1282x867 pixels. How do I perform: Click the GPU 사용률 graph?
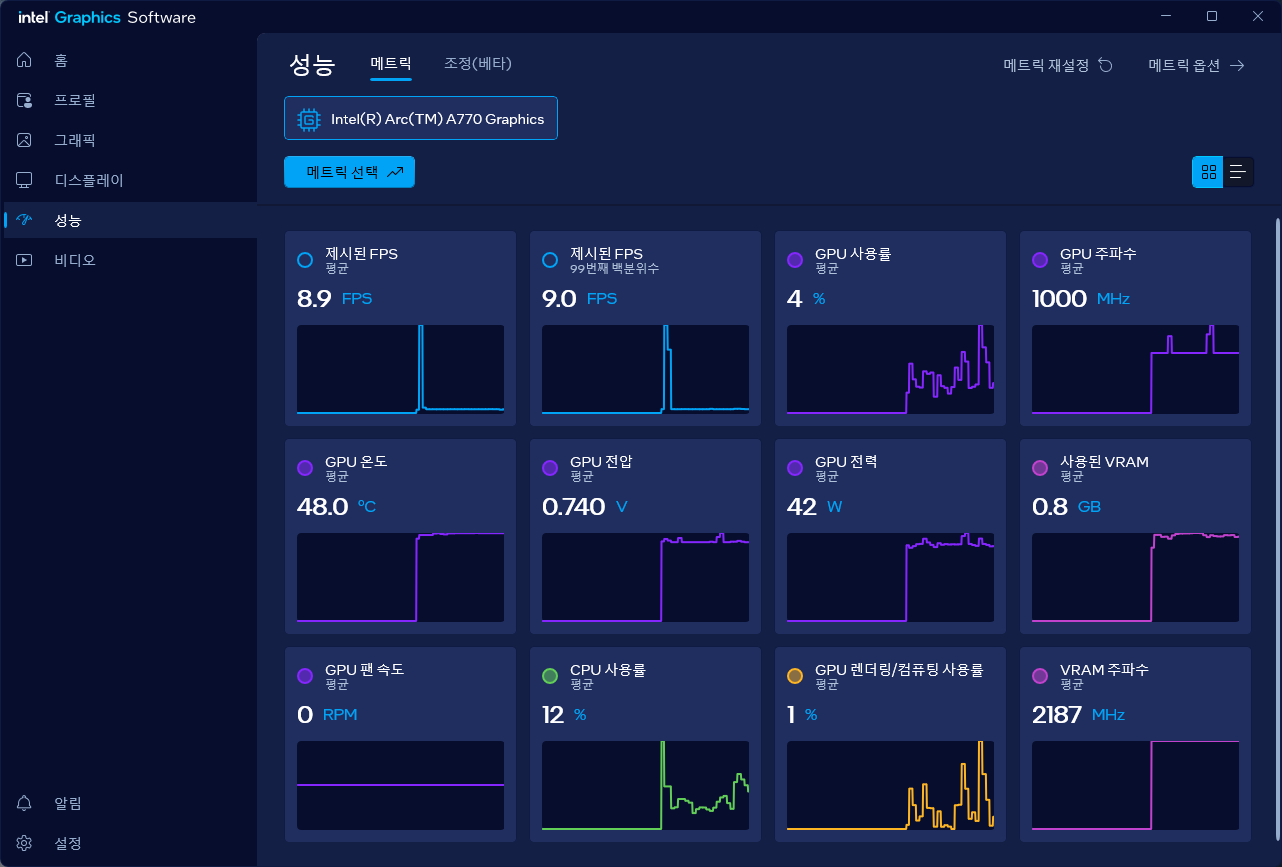(x=890, y=369)
